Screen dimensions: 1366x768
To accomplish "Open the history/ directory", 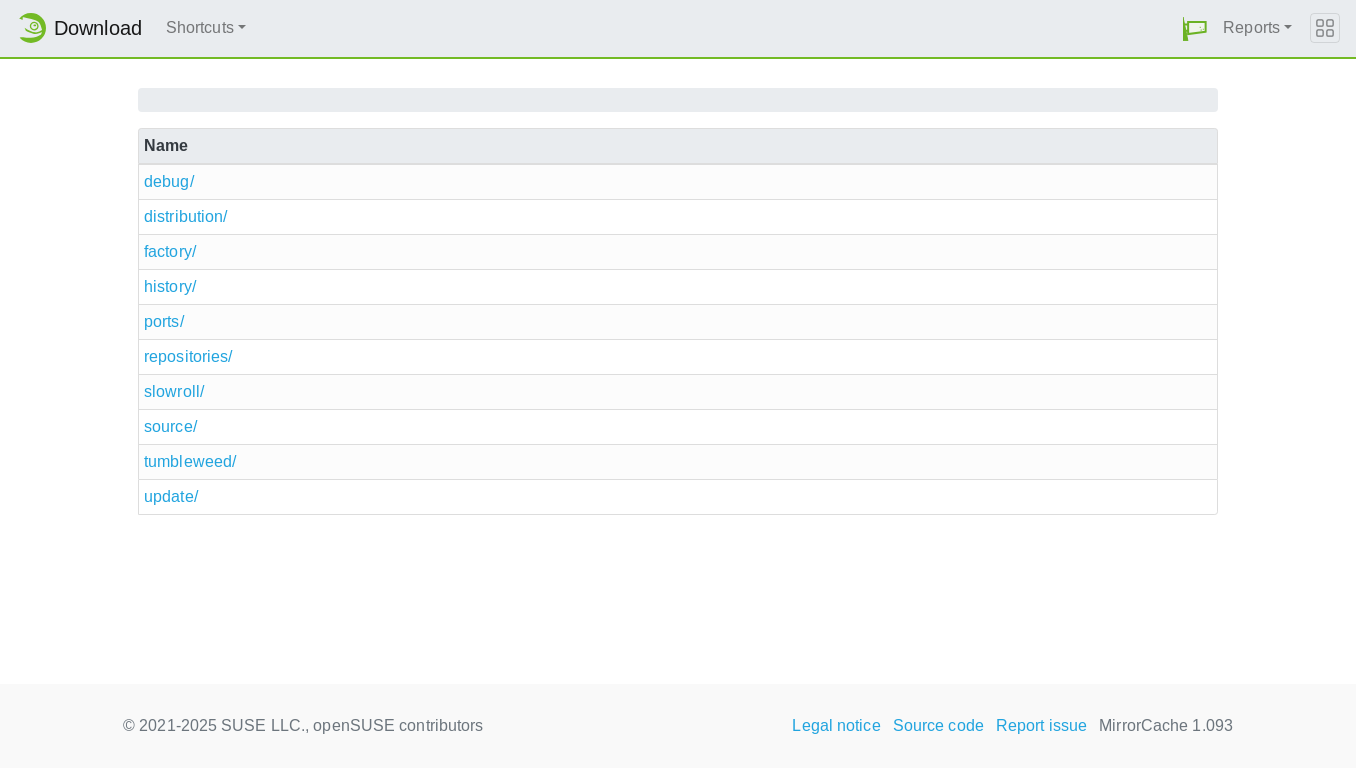I will pyautogui.click(x=170, y=287).
